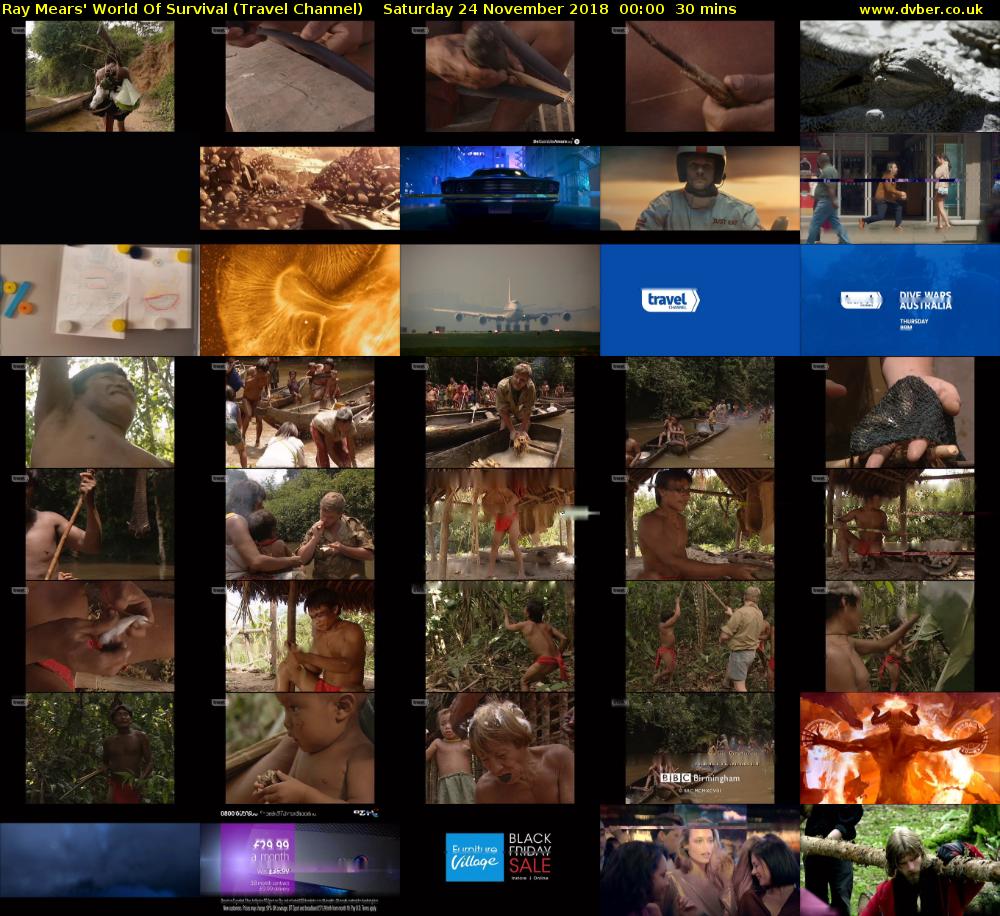Select the Black Friday Sale graphic
1000x916 pixels.
530,854
